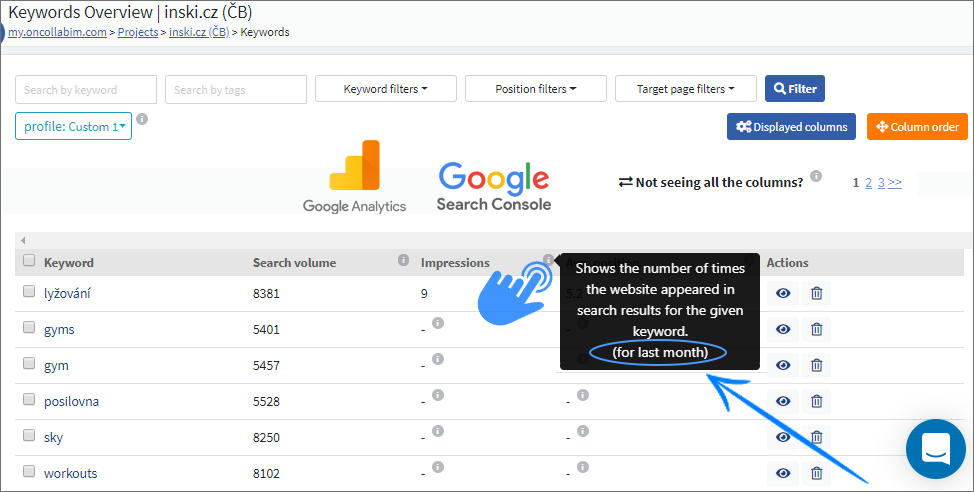Screen dimensions: 974x492
Task: View details for keyword gyms
Action: pos(783,329)
